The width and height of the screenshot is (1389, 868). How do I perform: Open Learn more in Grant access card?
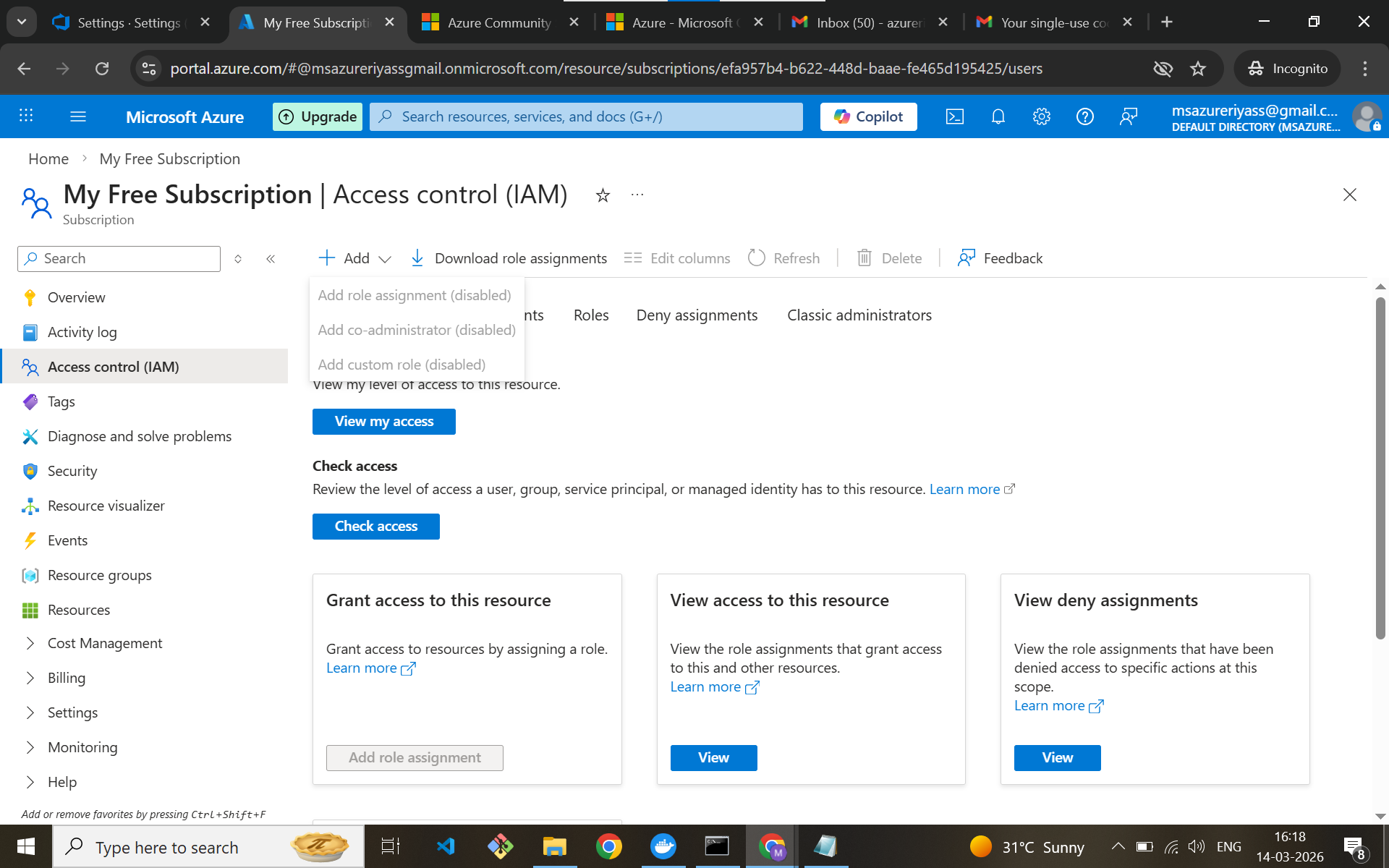[370, 668]
